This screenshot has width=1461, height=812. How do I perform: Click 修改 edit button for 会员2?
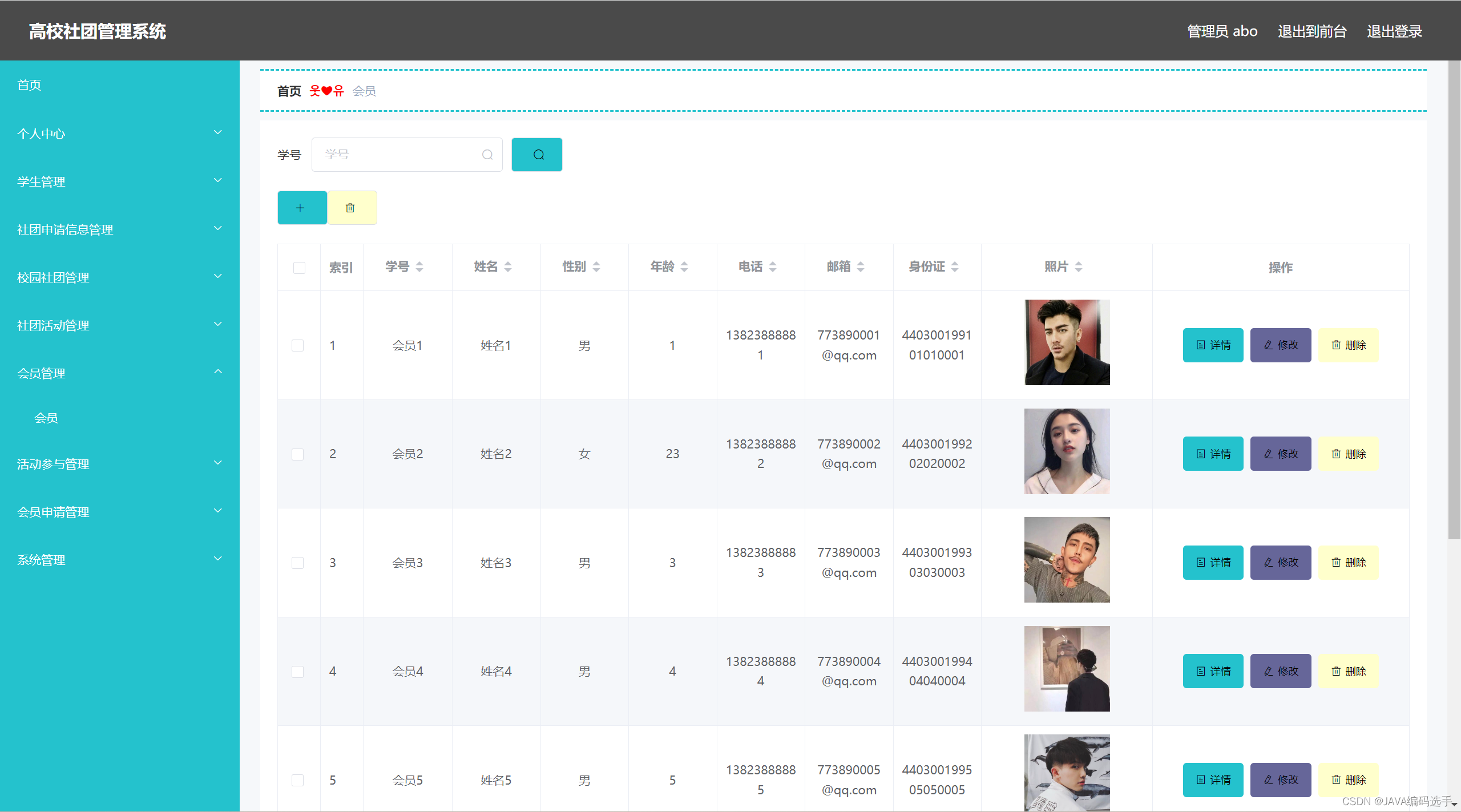coord(1280,454)
